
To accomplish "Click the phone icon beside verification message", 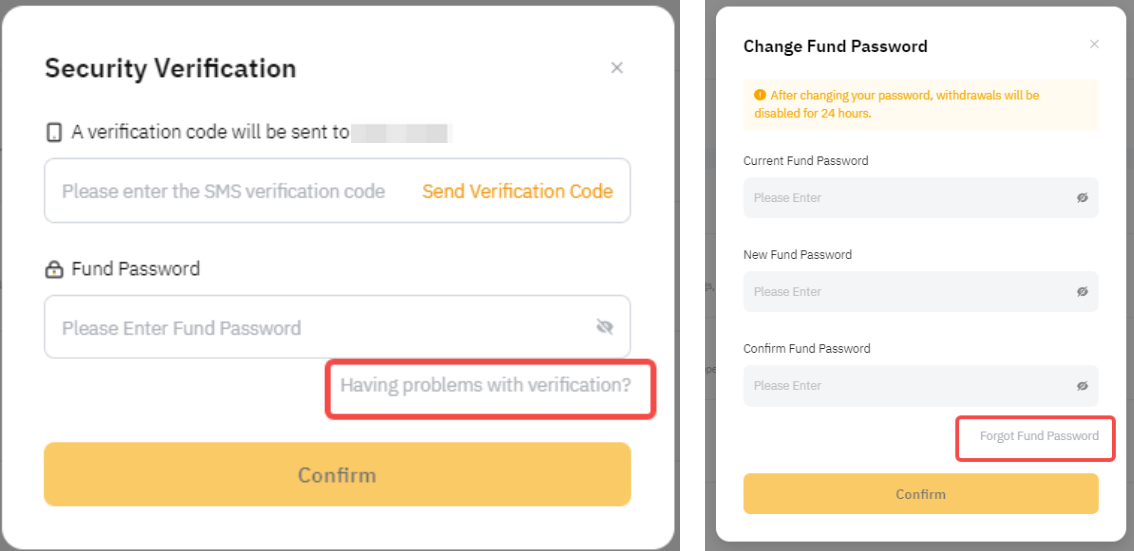I will pos(54,132).
